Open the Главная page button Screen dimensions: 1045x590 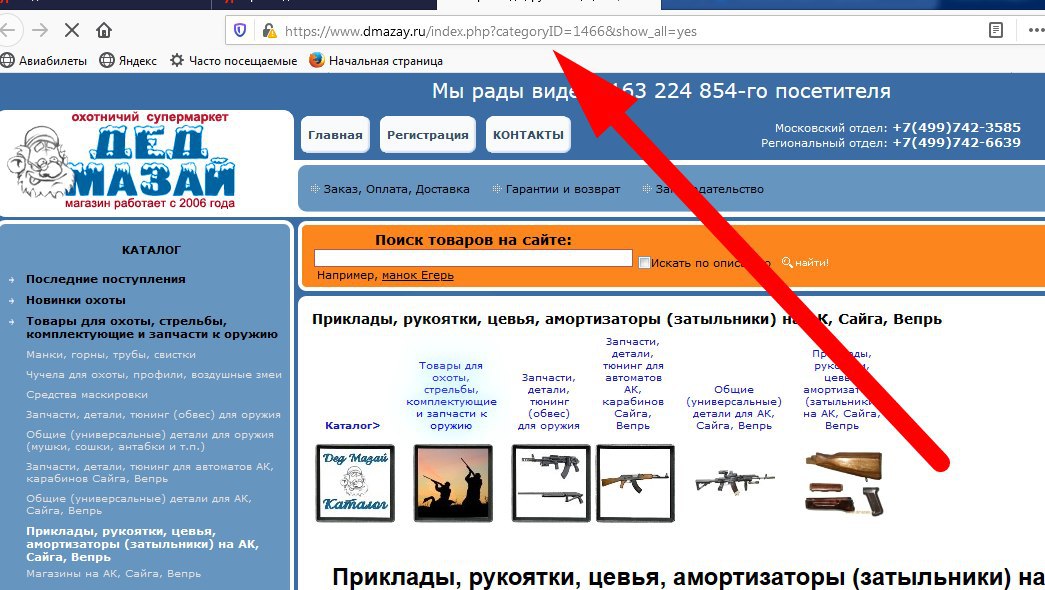click(x=335, y=135)
